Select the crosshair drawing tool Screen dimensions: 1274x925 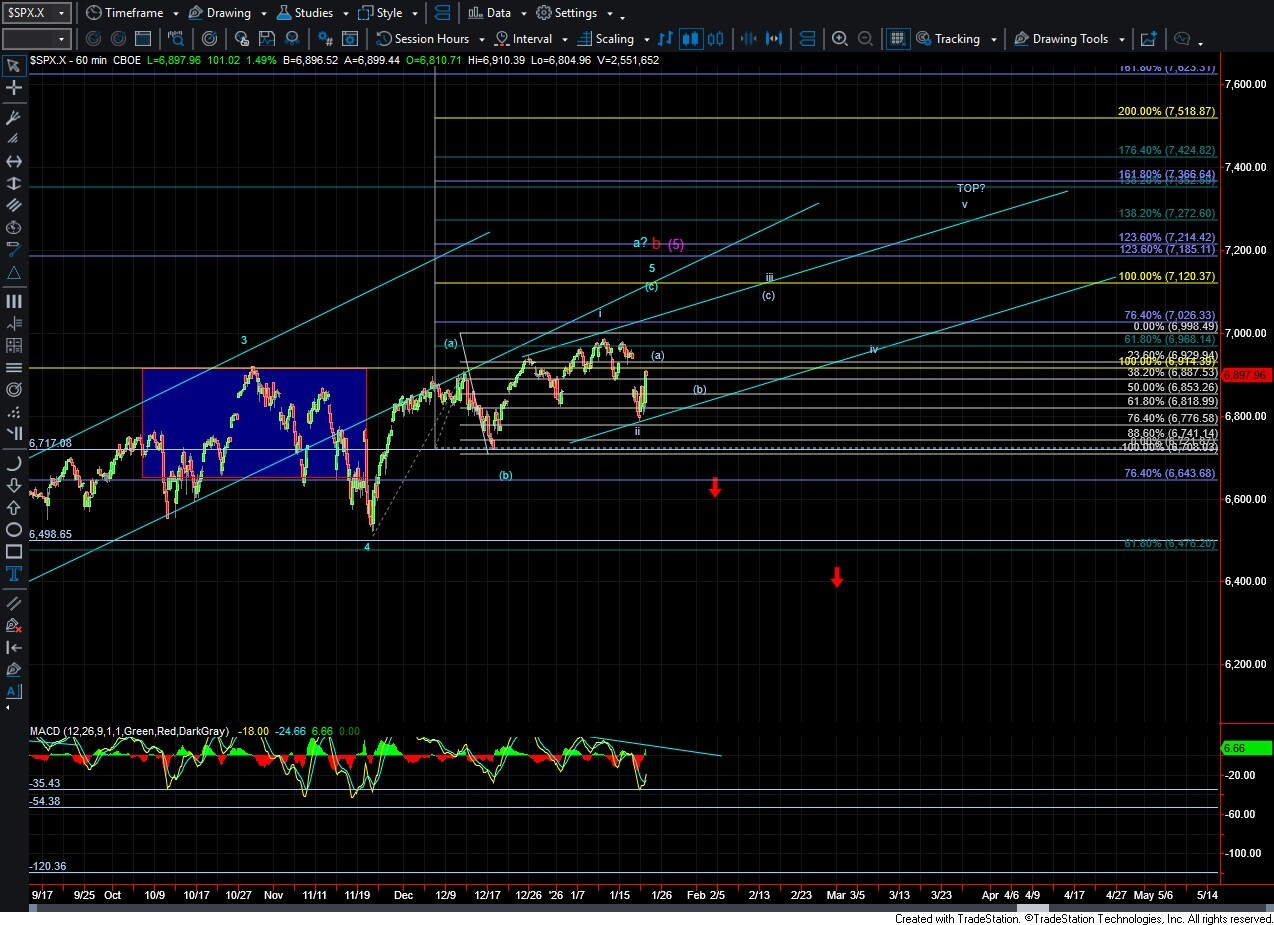[13, 88]
